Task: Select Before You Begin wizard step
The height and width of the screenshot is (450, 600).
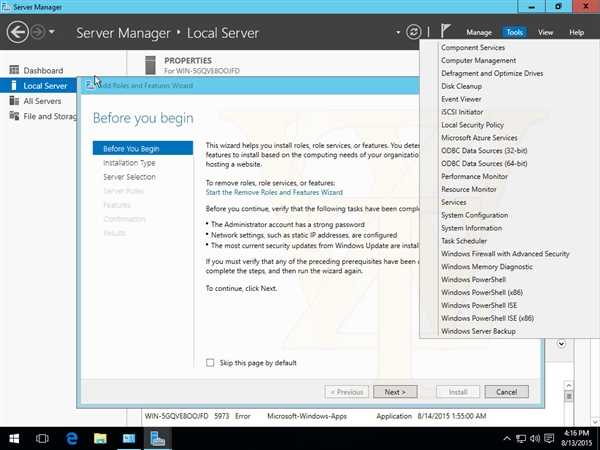Action: pyautogui.click(x=143, y=148)
